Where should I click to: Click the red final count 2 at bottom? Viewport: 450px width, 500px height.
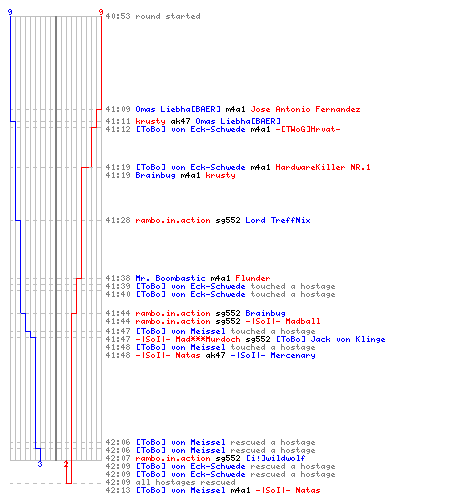pos(66,464)
